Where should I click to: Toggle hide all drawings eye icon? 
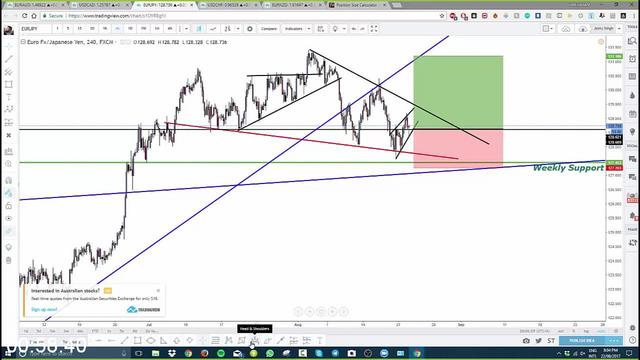[x=9, y=218]
